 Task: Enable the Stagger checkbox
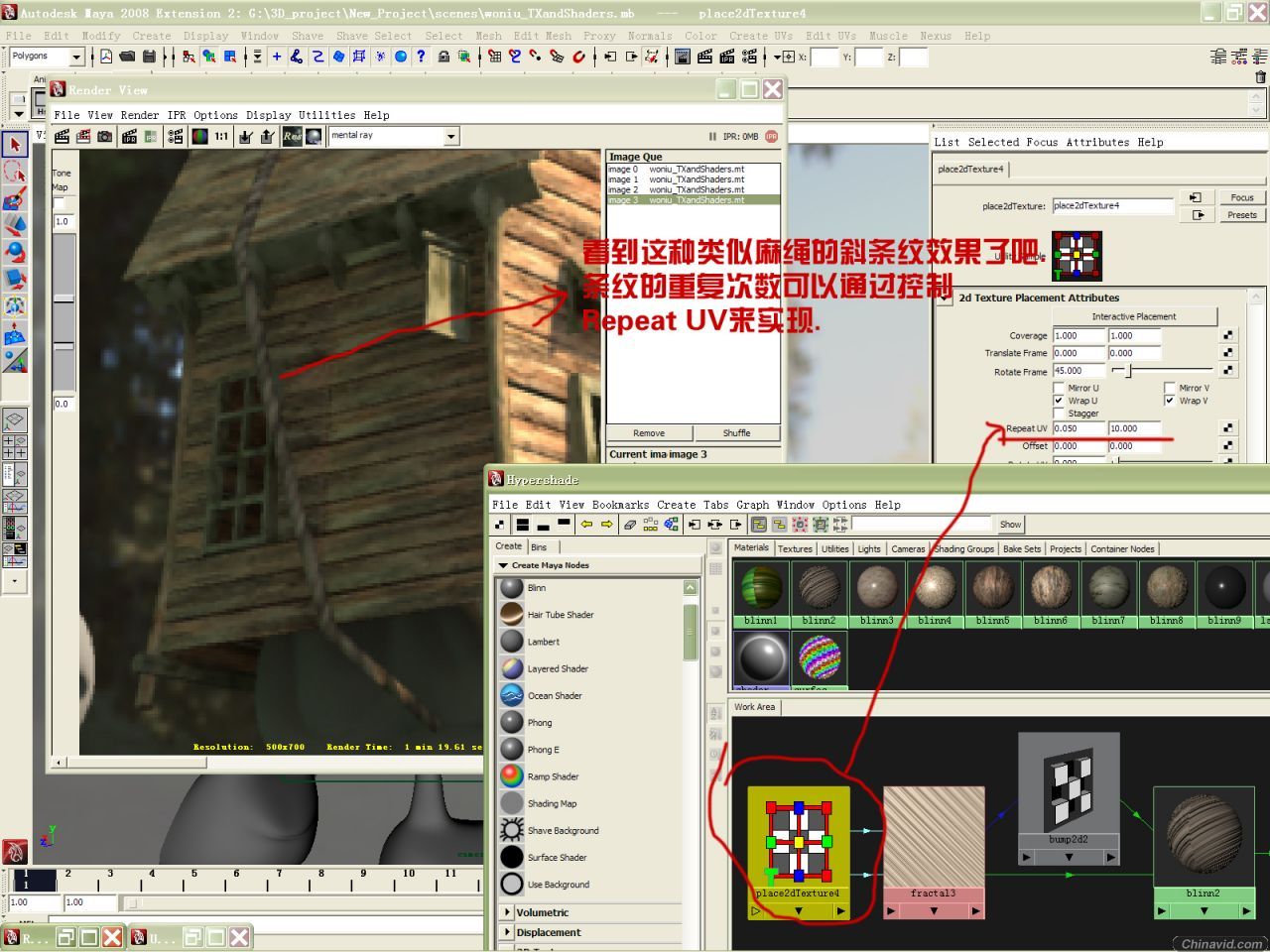[1059, 414]
